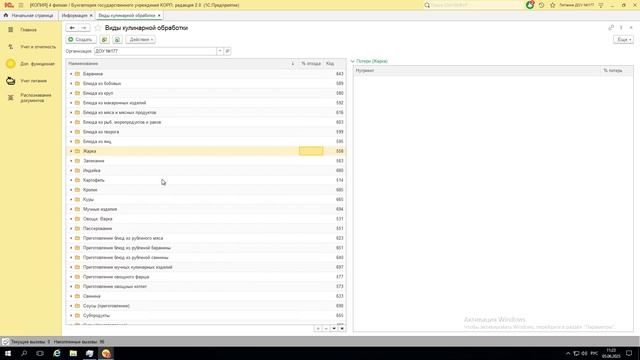The height and width of the screenshot is (360, 640).
Task: Click Учет и отчетность sidebar icon
Action: (11, 47)
